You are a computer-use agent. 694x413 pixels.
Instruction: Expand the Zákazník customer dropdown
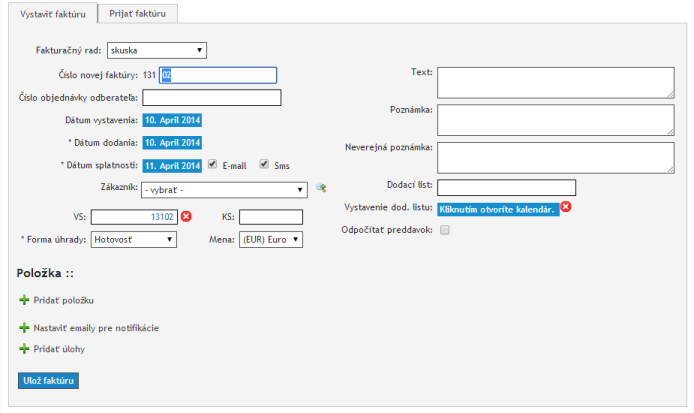[225, 189]
